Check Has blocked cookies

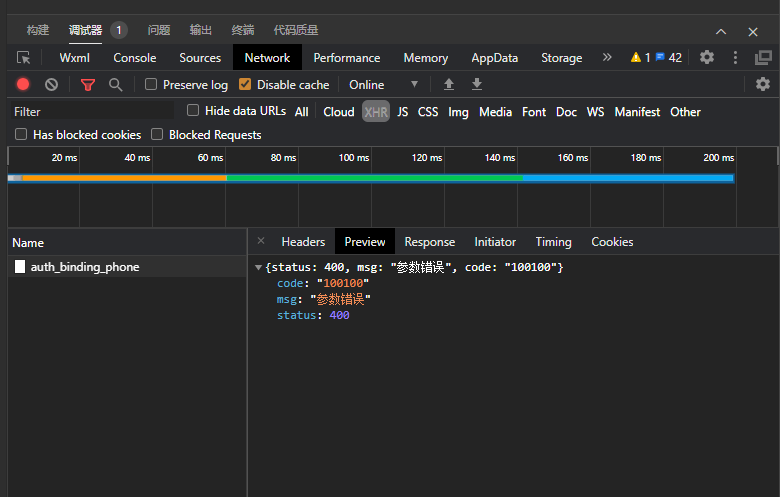coord(21,134)
